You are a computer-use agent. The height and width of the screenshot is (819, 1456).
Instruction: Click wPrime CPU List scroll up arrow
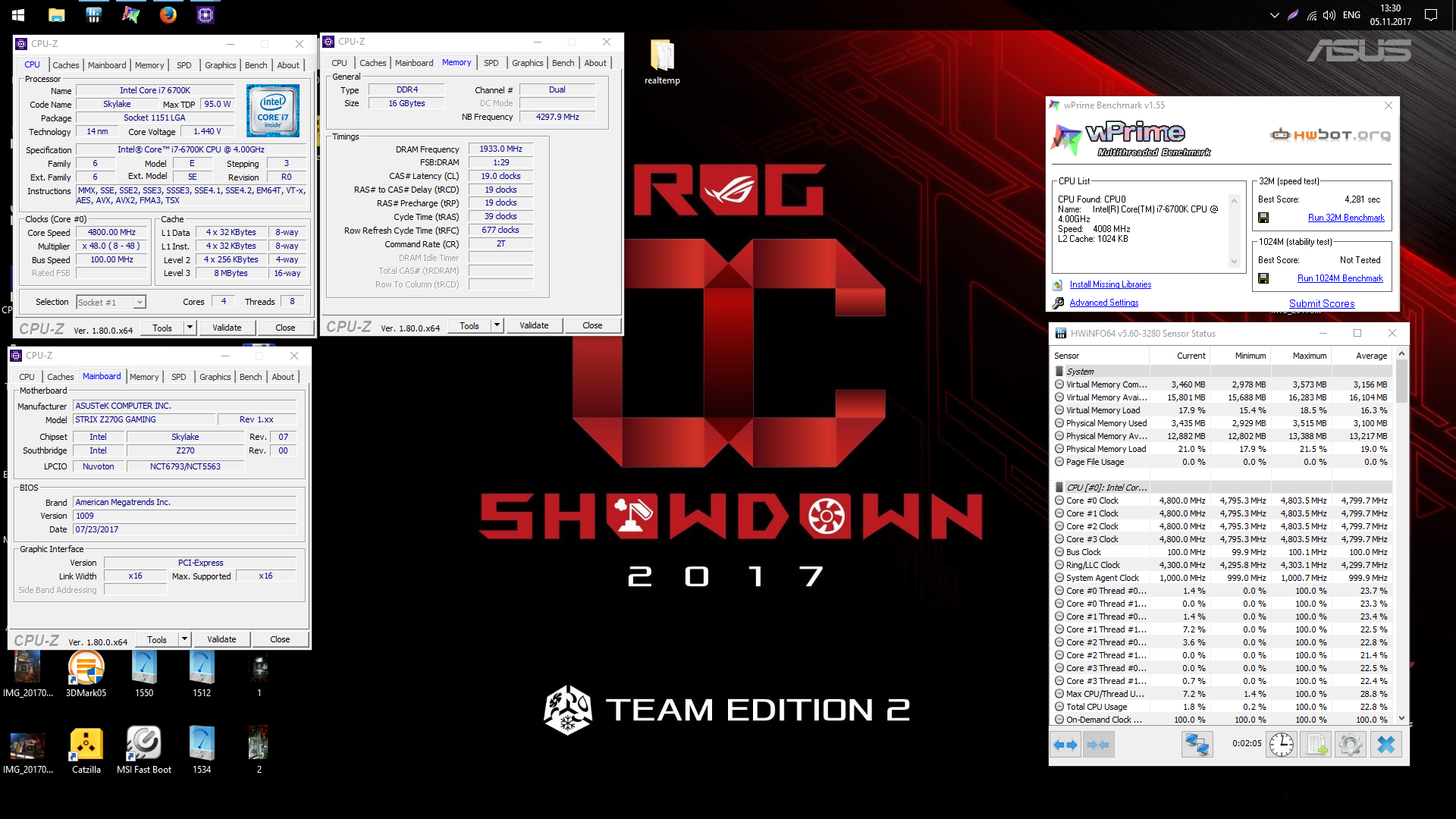1234,200
